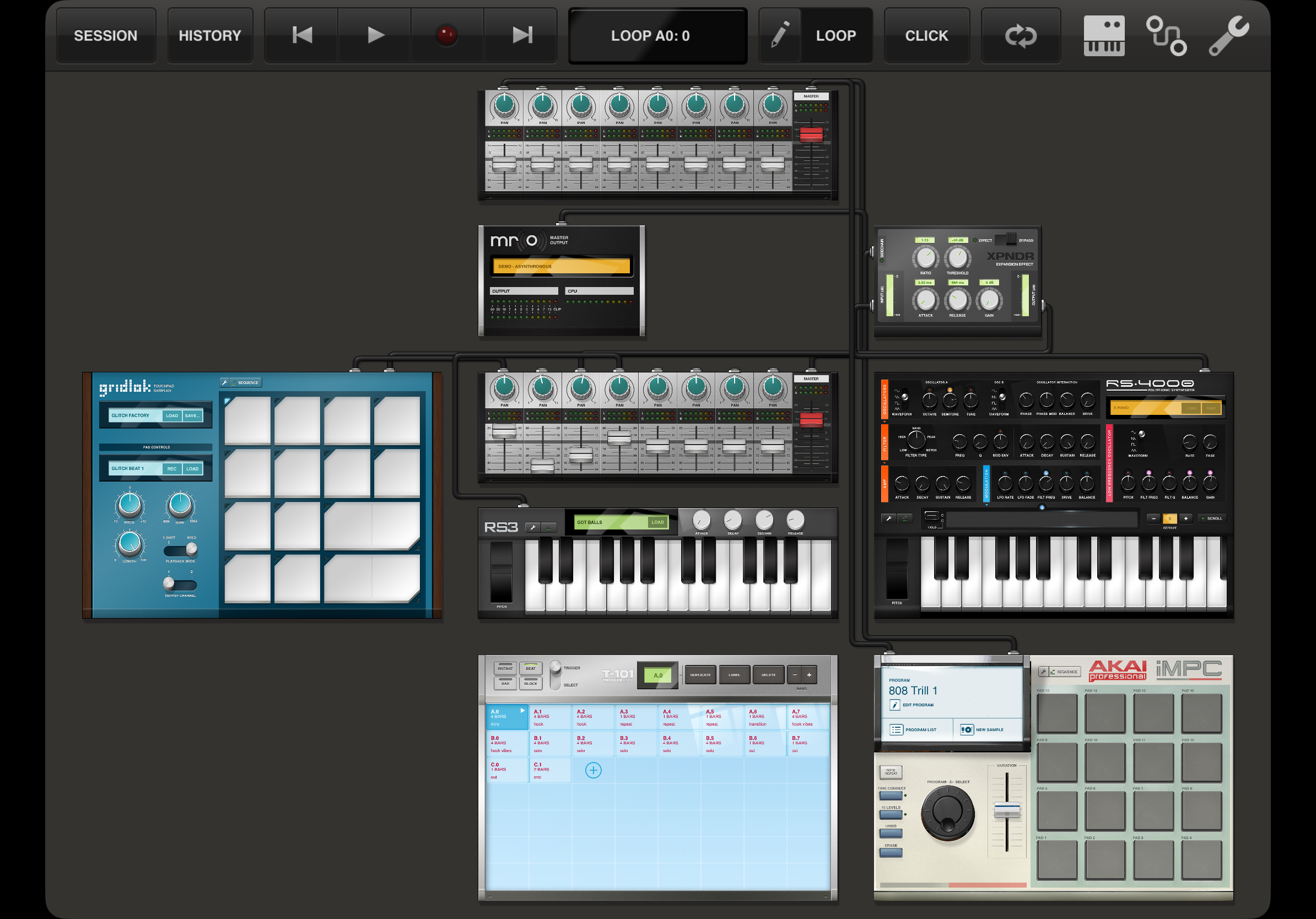Open iMPC SEQUENCE view
Screen dimensions: 1316x919
tap(1065, 672)
